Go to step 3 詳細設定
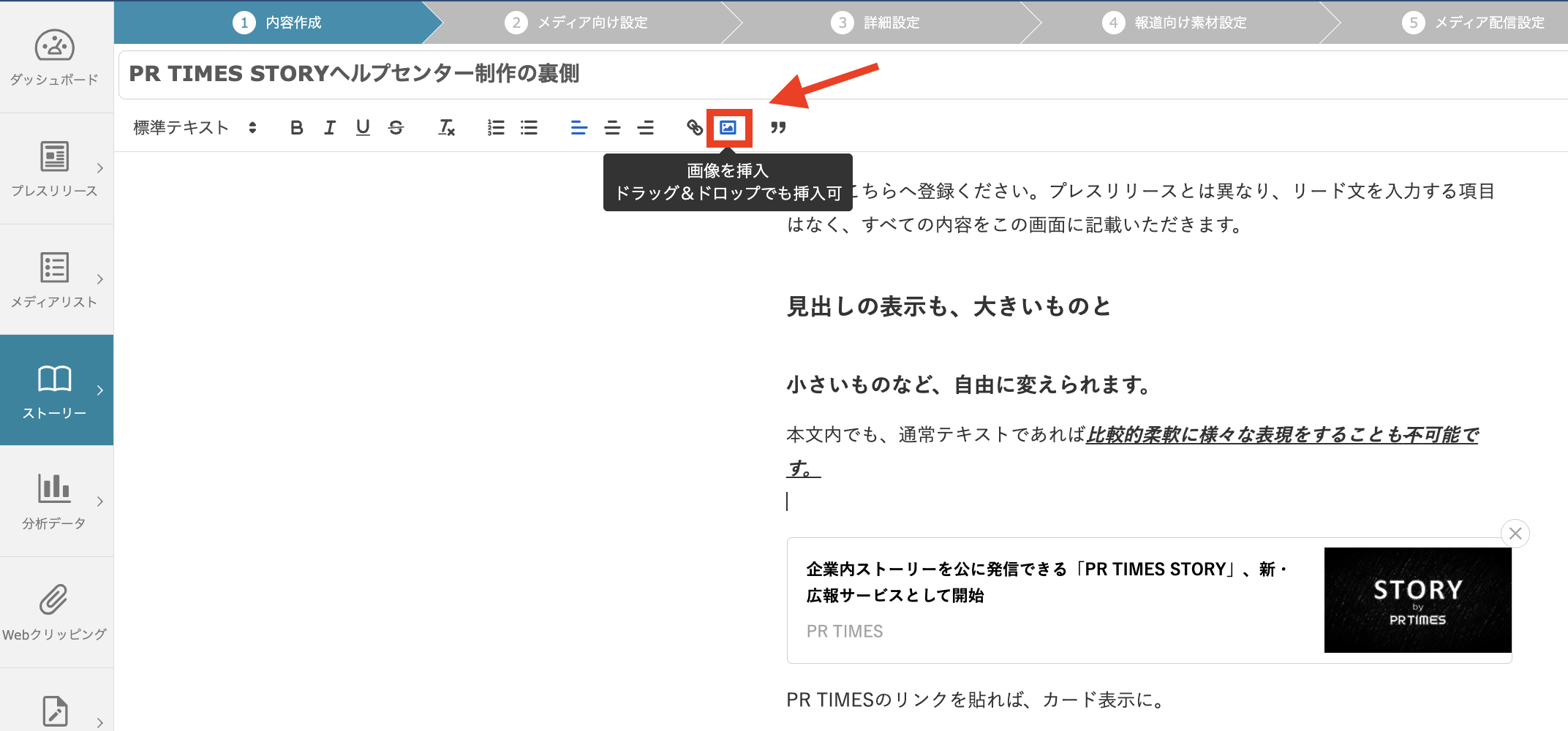The height and width of the screenshot is (731, 1568). tap(875, 23)
